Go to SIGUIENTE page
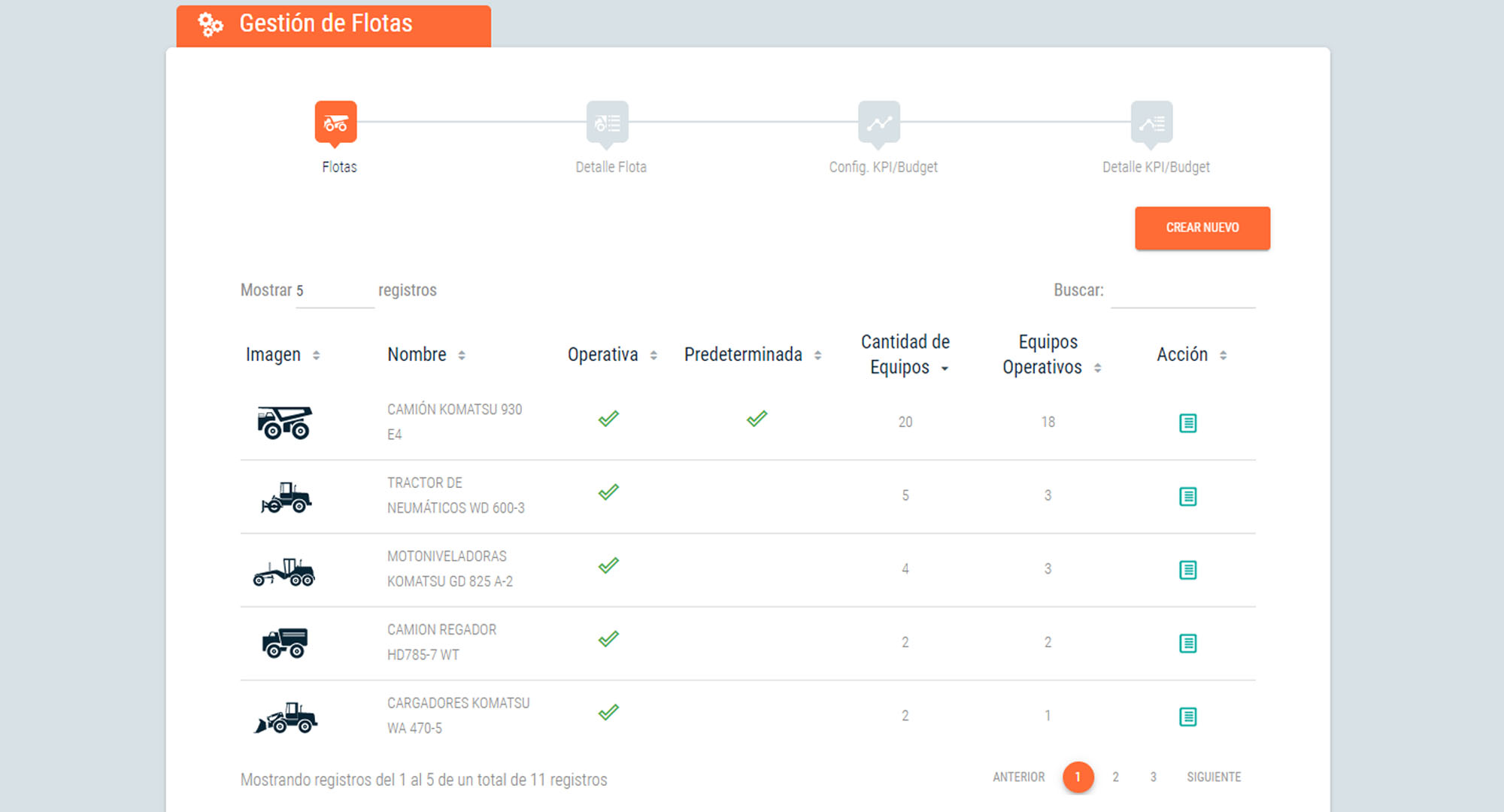Image resolution: width=1504 pixels, height=812 pixels. tap(1214, 777)
